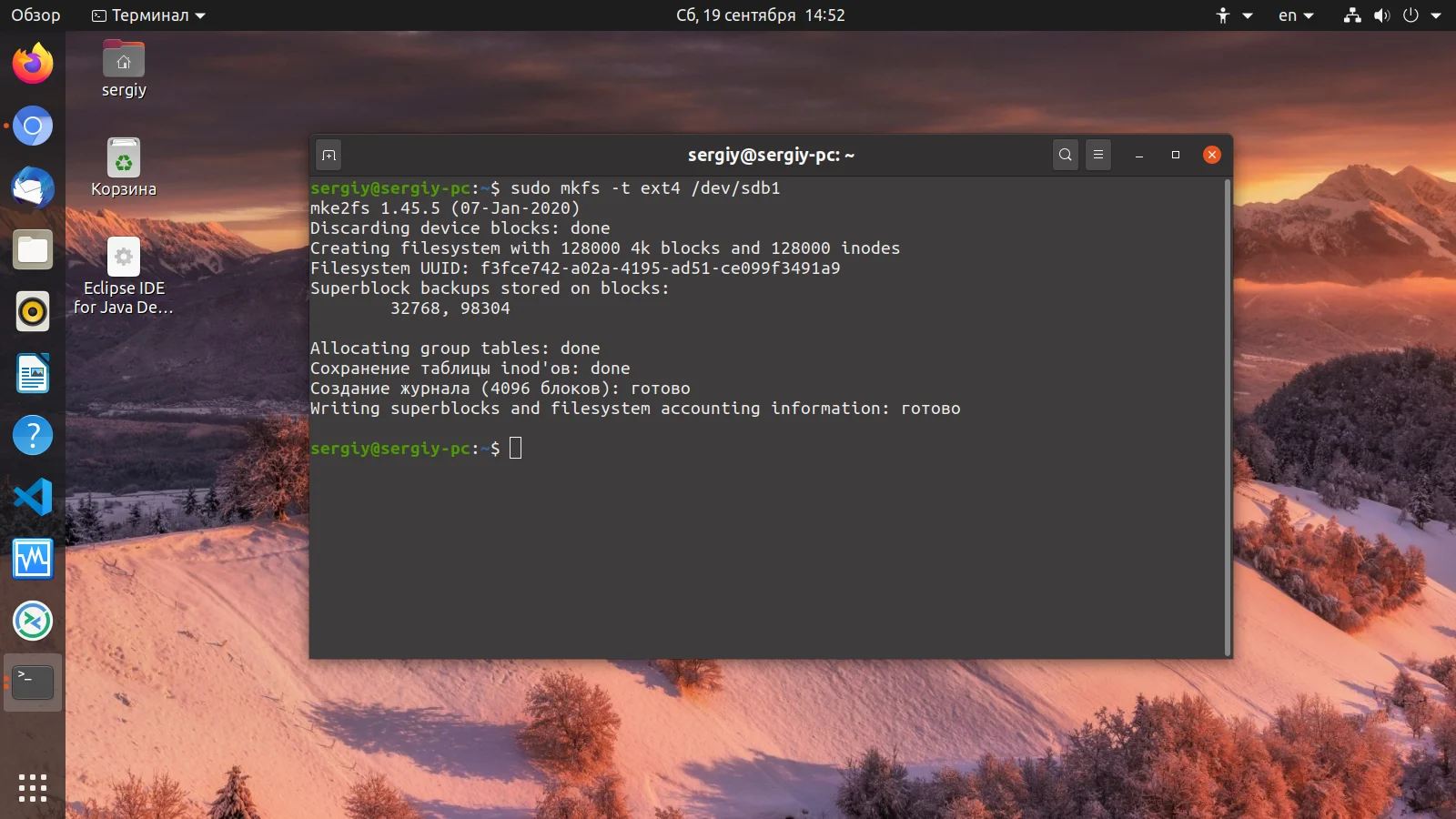The image size is (1456, 819).
Task: Maximize the terminal window
Action: [1176, 156]
